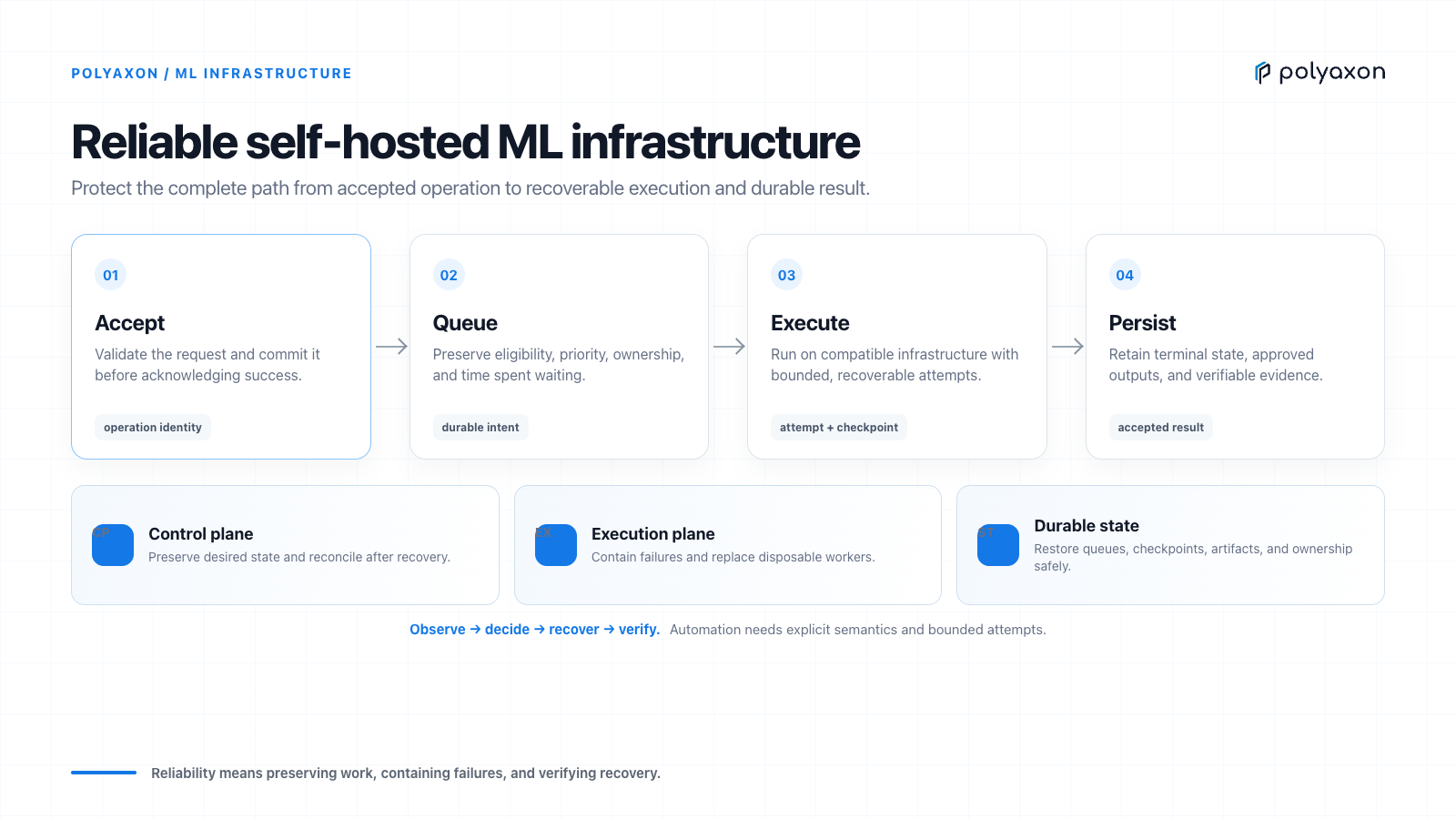Click the 'Execute' card heading
The width and height of the screenshot is (1456, 819).
point(810,323)
